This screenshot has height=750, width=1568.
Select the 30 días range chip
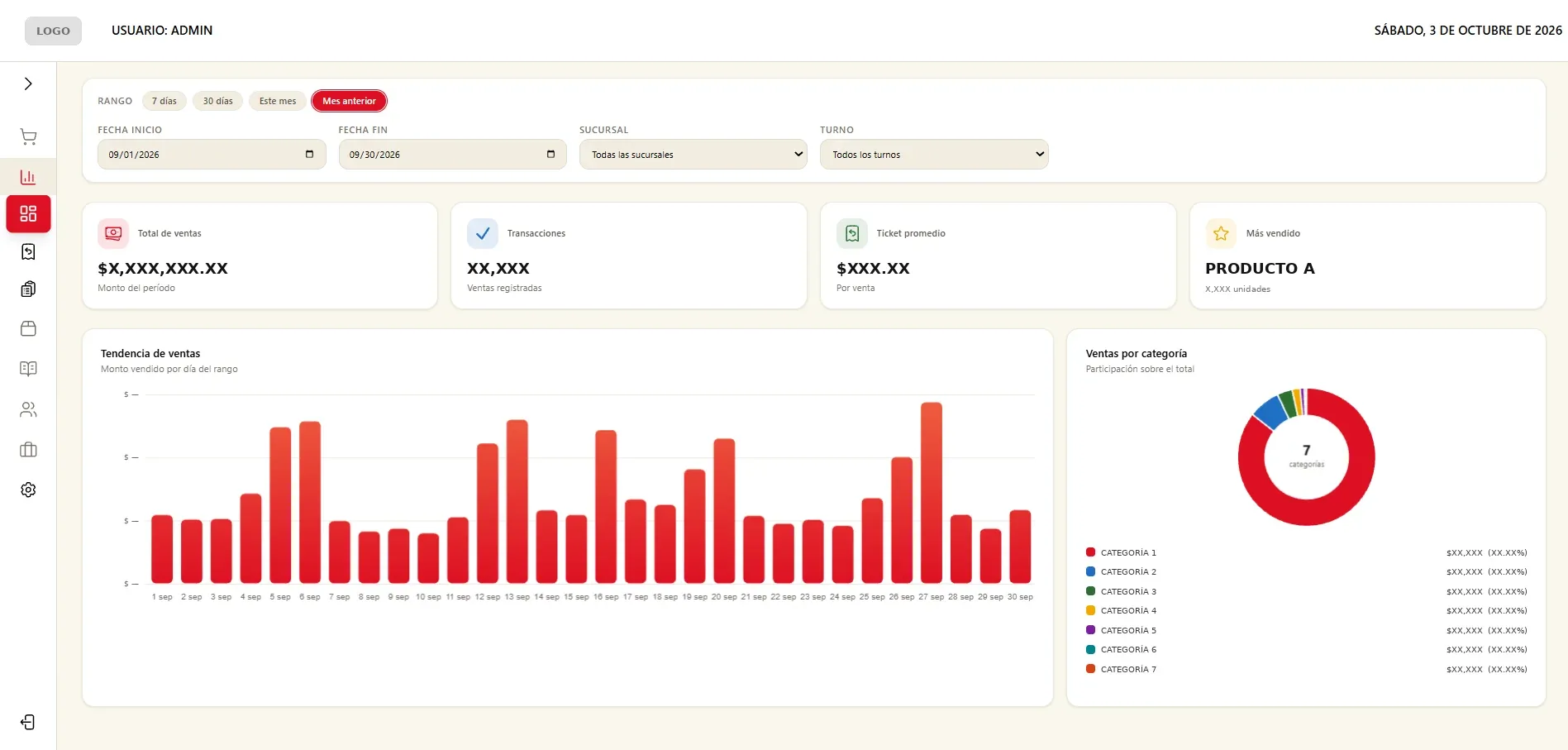218,101
